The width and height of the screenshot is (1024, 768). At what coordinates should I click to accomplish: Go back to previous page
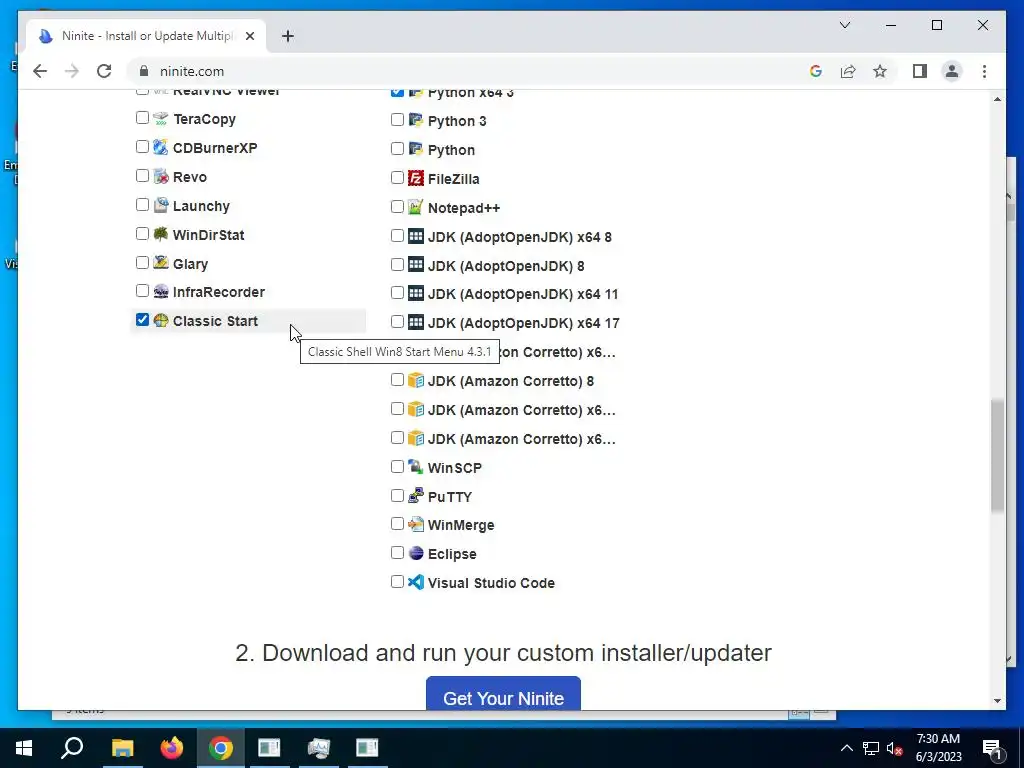point(40,71)
